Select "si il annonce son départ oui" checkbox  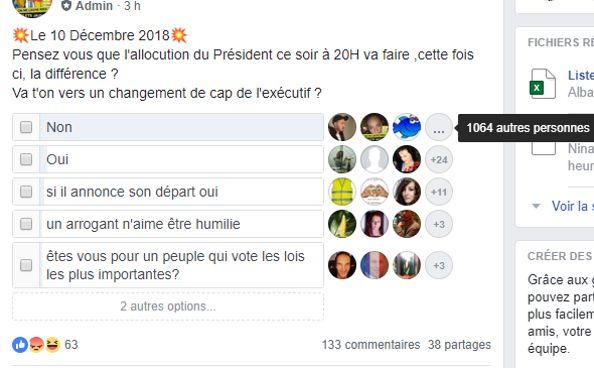26,192
